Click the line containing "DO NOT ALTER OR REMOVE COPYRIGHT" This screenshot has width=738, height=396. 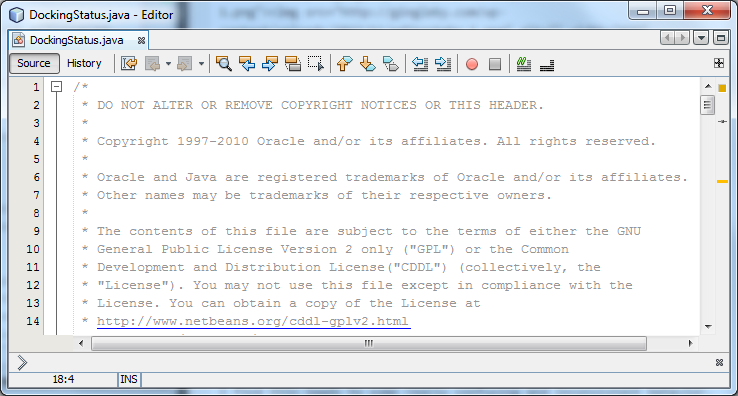(313, 105)
